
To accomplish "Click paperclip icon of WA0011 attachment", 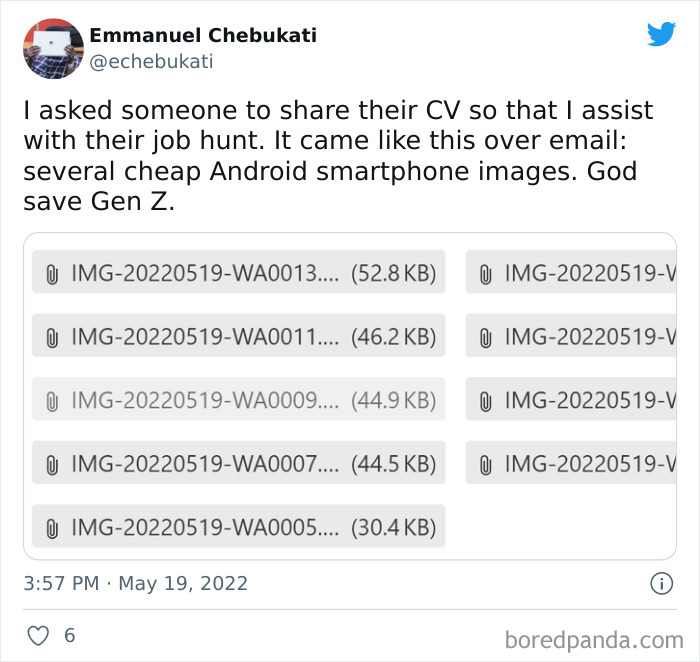I will (52, 337).
